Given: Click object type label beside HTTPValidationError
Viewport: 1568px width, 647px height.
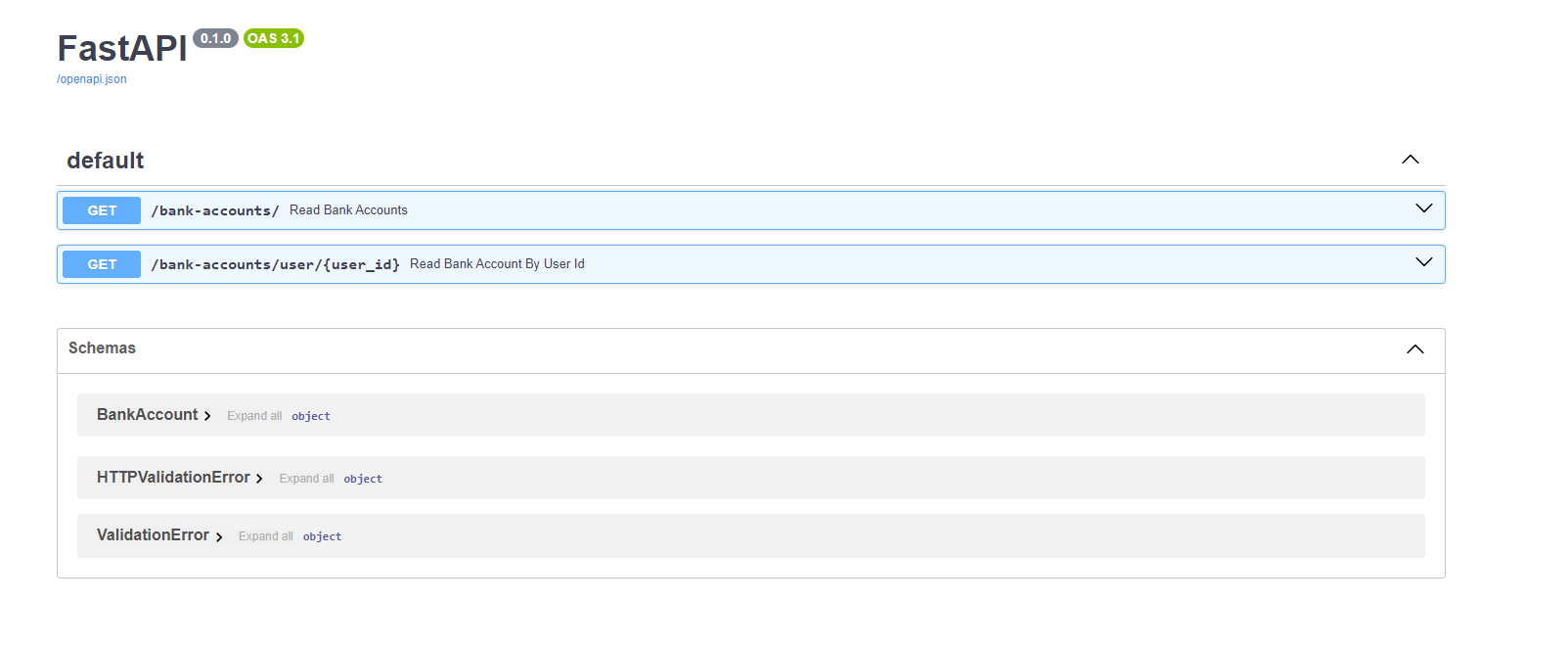Looking at the screenshot, I should coord(363,479).
